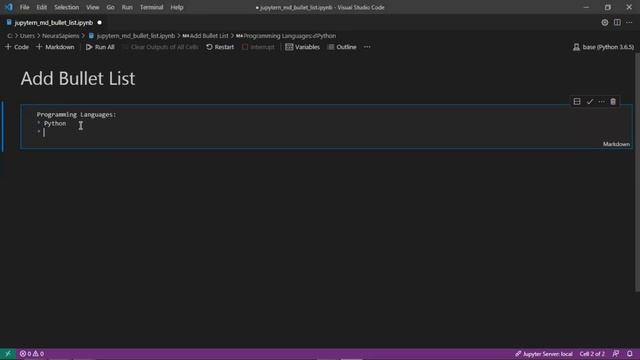Click the jupytern_md_bullet_list.ipynb breadcrumb
The image size is (640, 360).
[x=132, y=36]
